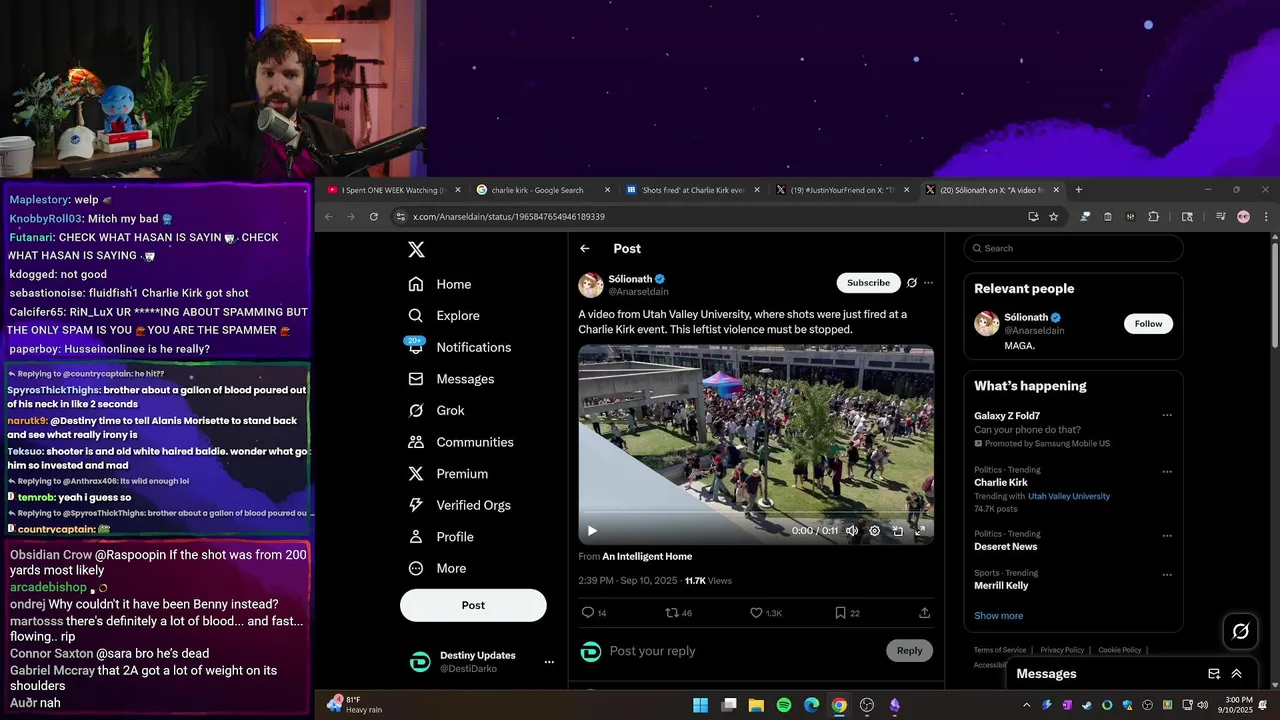The image size is (1280, 720).
Task: Reload the page in Chrome
Action: click(x=374, y=217)
